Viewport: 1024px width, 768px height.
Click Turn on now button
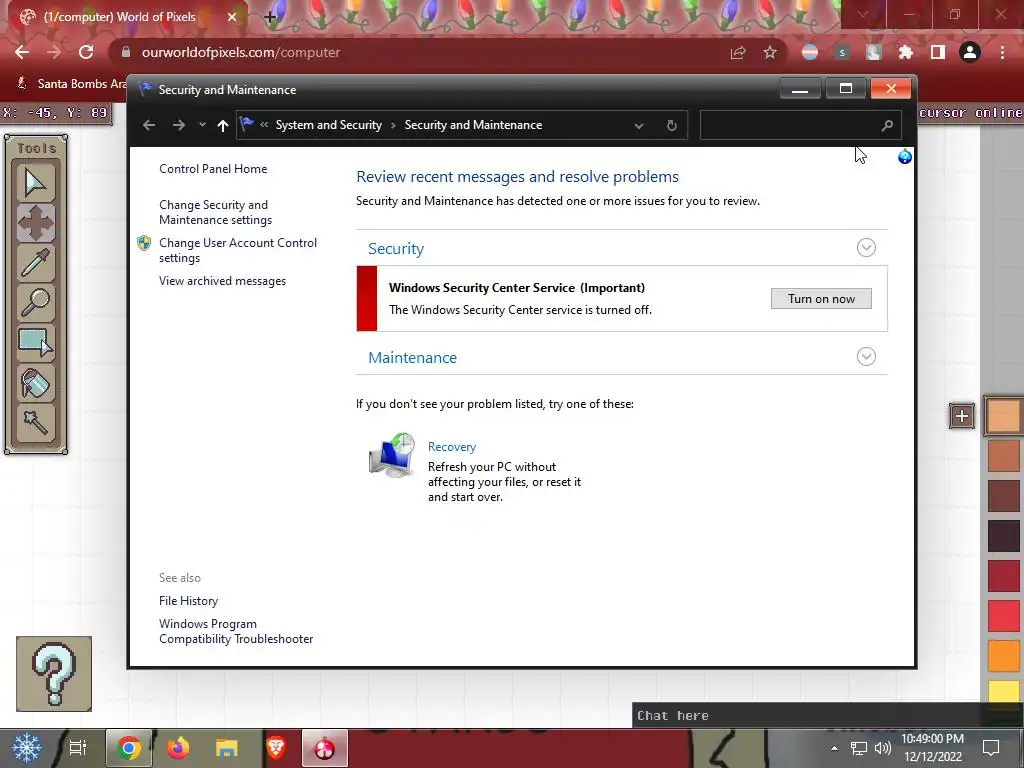tap(821, 298)
